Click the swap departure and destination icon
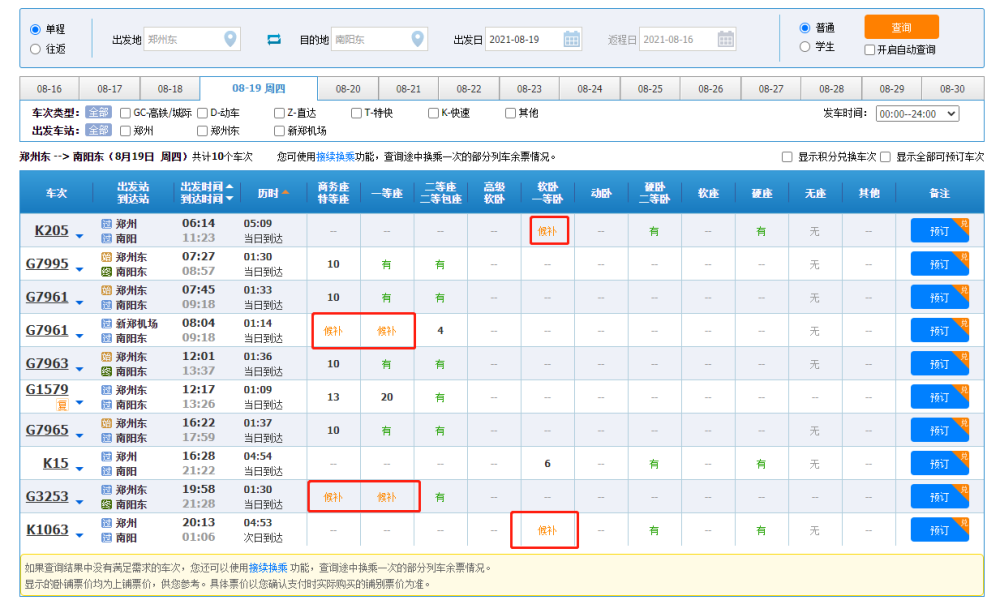Viewport: 1000px width, 613px height. [274, 39]
